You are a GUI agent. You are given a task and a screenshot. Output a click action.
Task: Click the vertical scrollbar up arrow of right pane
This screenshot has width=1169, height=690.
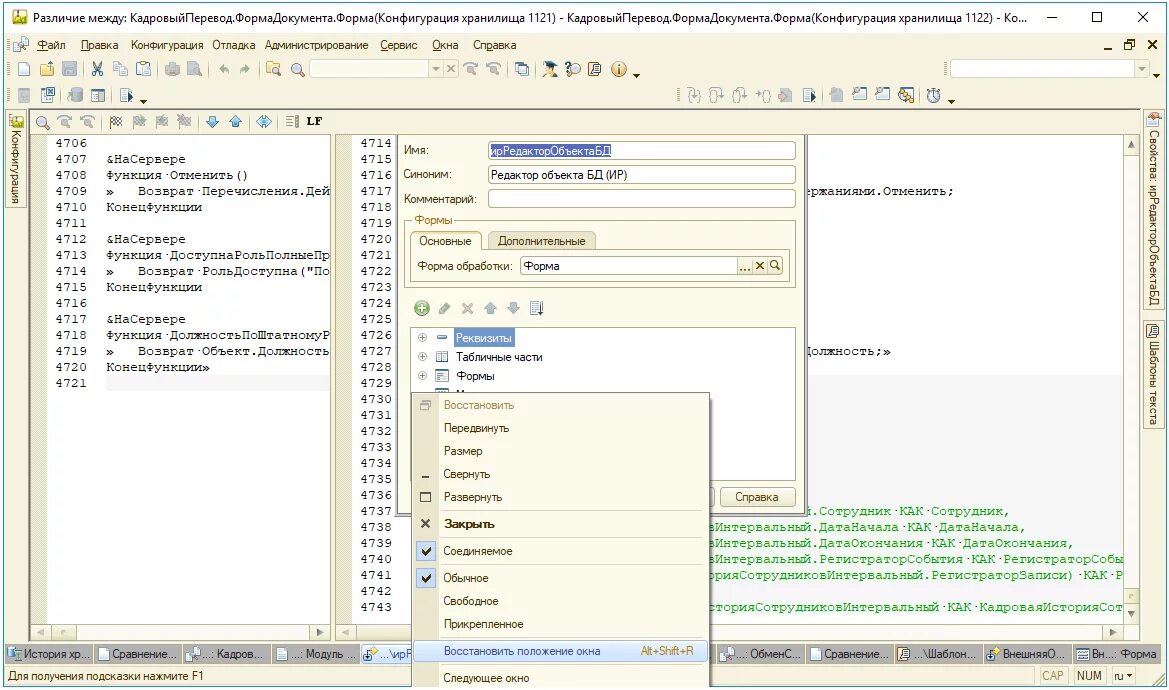(x=1131, y=144)
